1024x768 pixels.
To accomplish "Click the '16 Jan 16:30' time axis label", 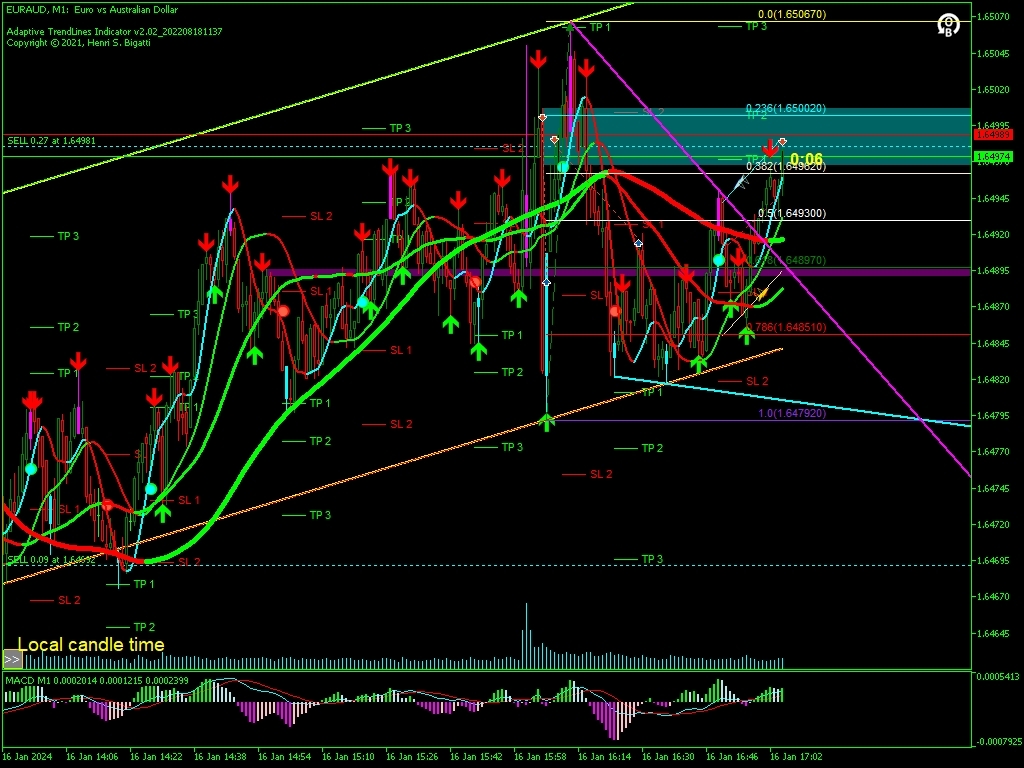I will [x=668, y=757].
